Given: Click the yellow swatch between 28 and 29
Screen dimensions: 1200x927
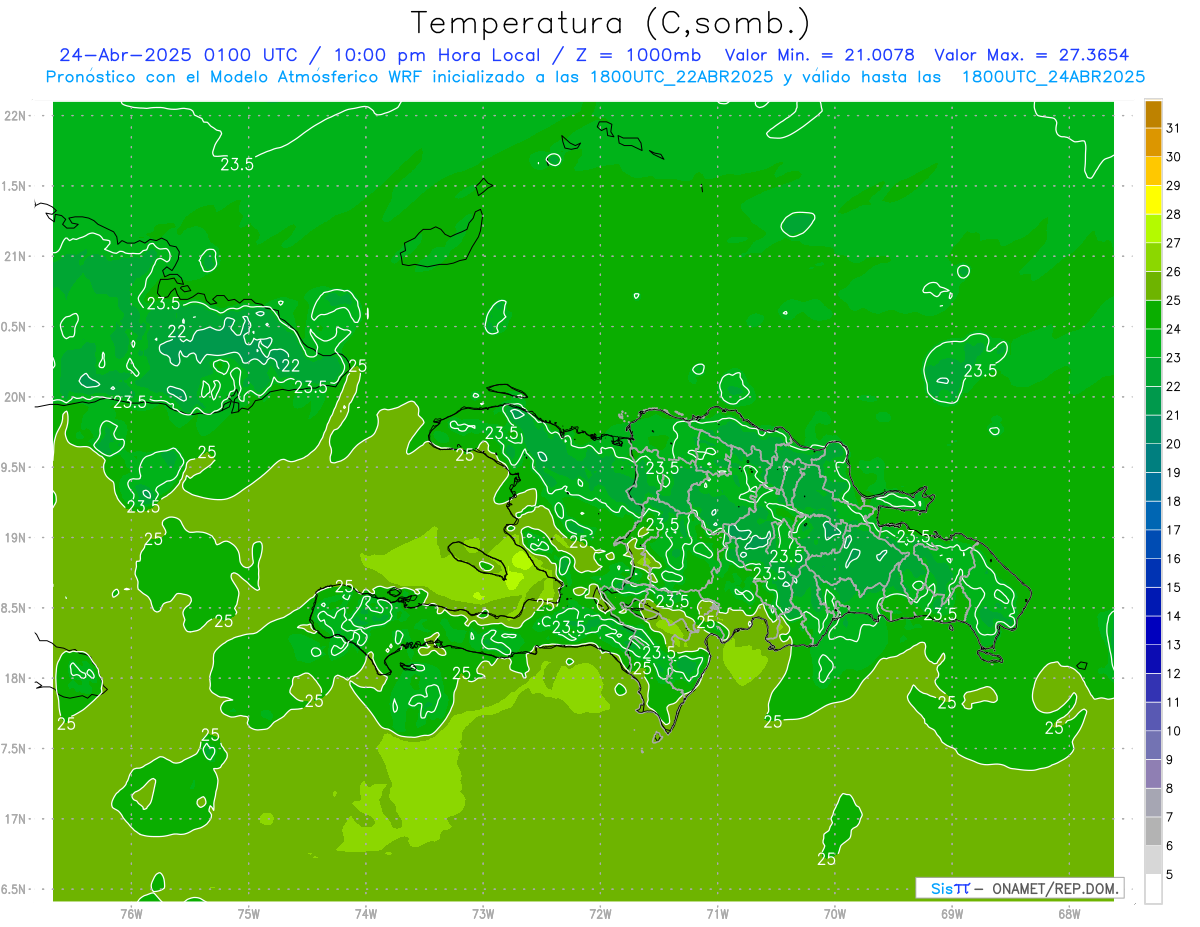Looking at the screenshot, I should pos(1153,200).
